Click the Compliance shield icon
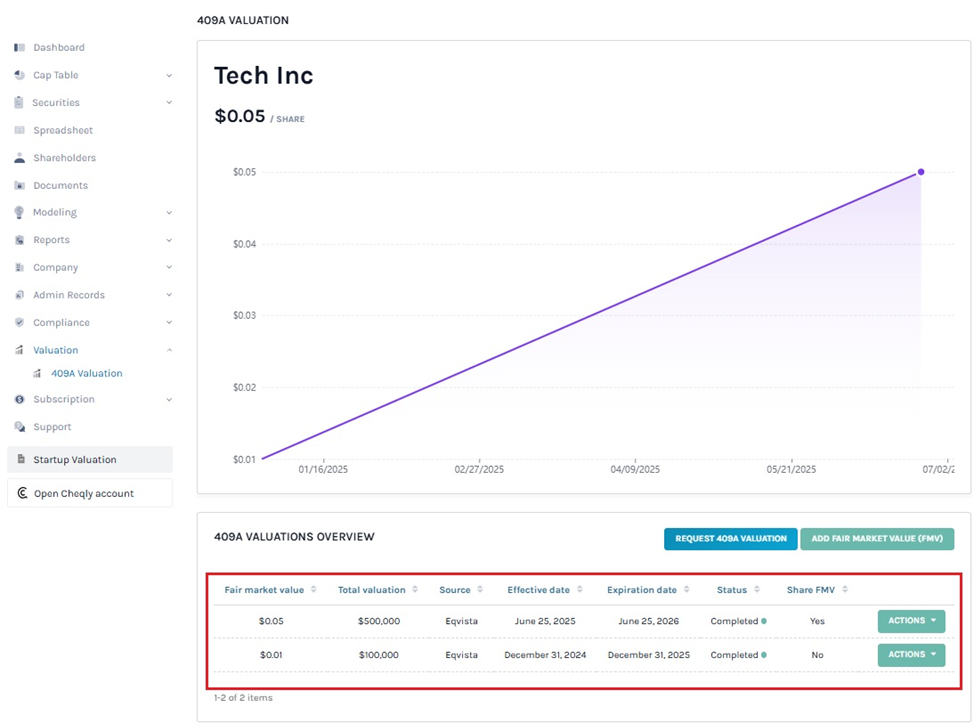Viewport: 974px width, 723px height. [x=20, y=323]
